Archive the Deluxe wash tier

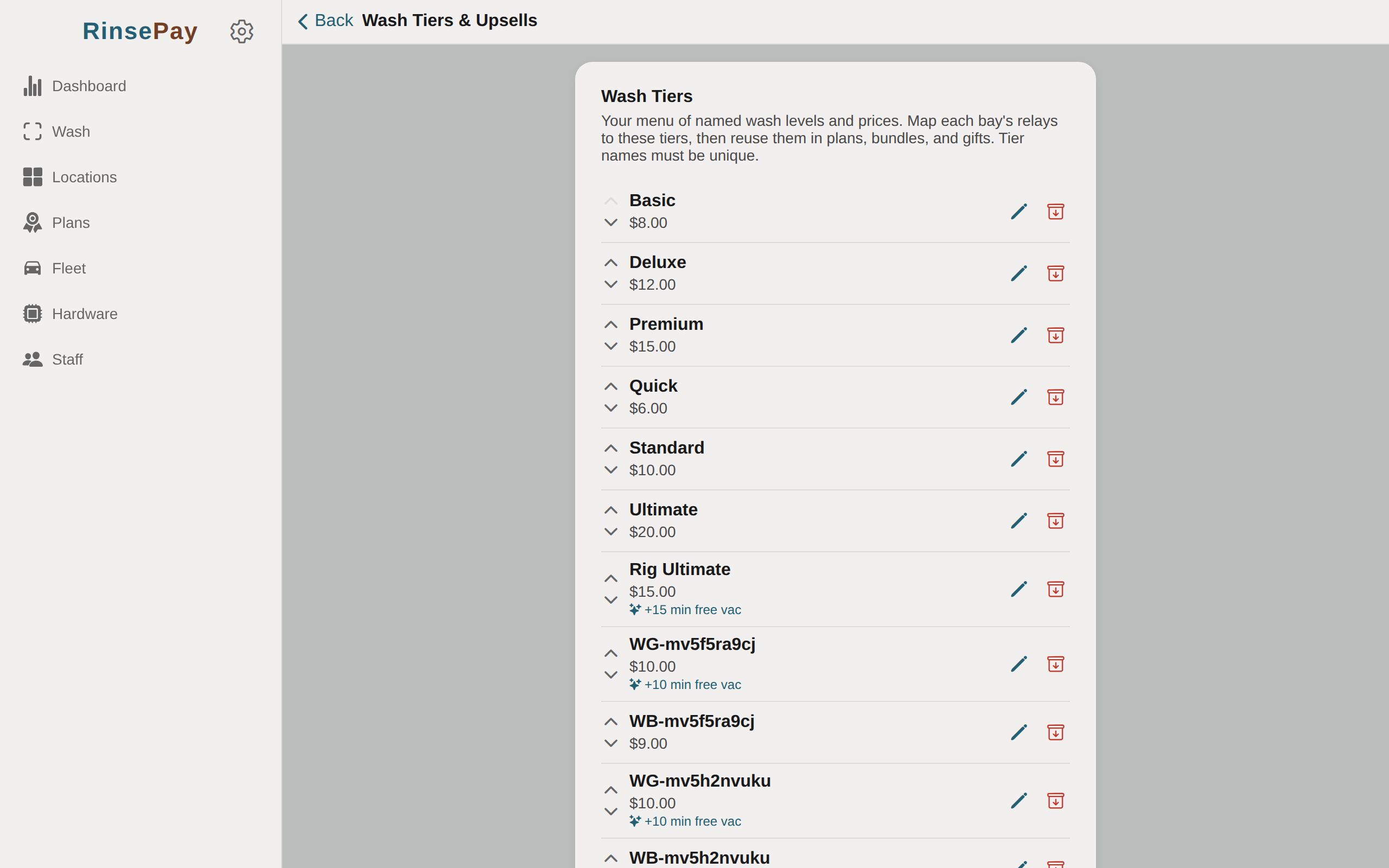[1055, 273]
